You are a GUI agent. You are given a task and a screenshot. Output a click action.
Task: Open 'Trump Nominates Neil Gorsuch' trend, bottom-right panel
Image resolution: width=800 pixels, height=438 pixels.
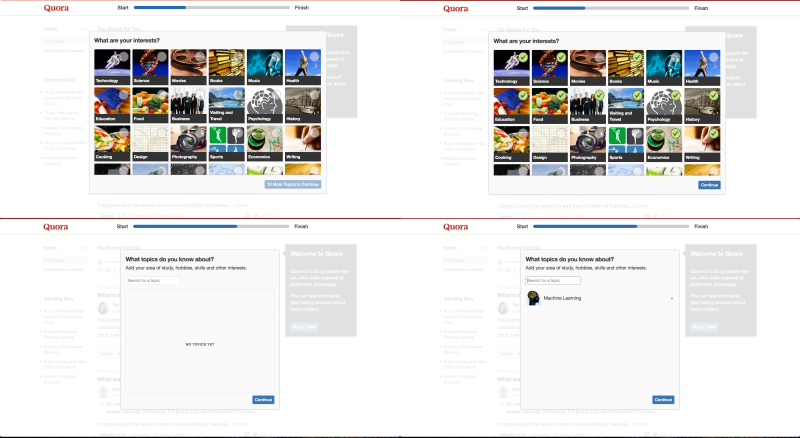tap(463, 317)
